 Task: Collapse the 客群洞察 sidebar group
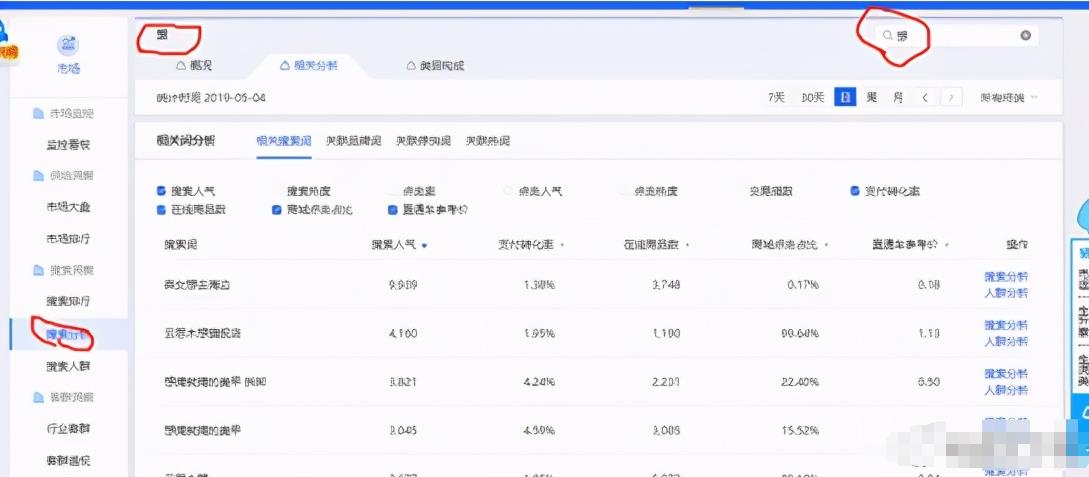pos(63,397)
